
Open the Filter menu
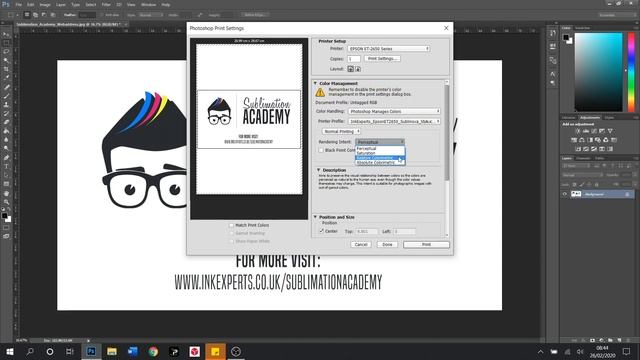click(106, 4)
